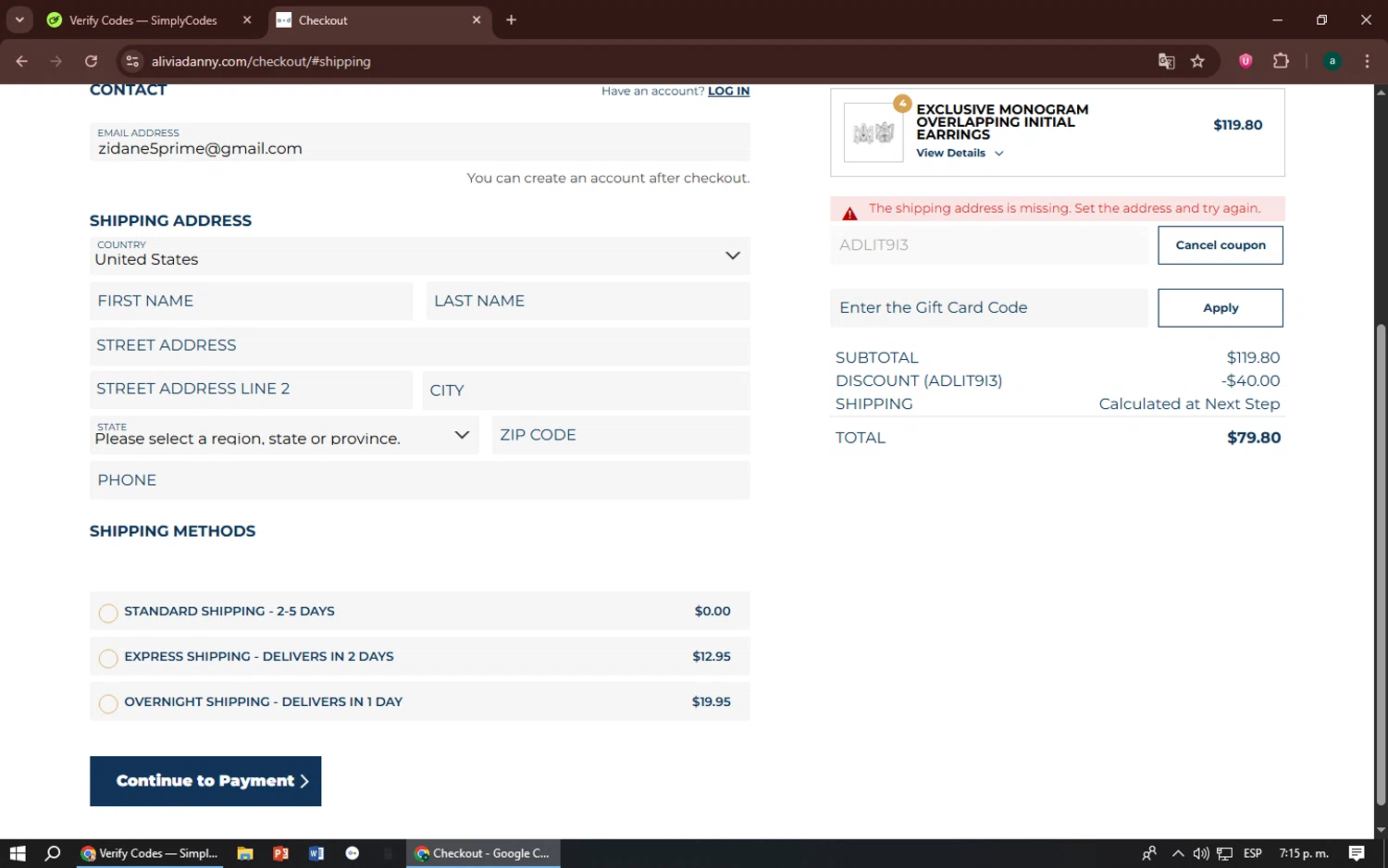Viewport: 1388px width, 868px height.
Task: Click the people icon in system tray
Action: [1149, 853]
